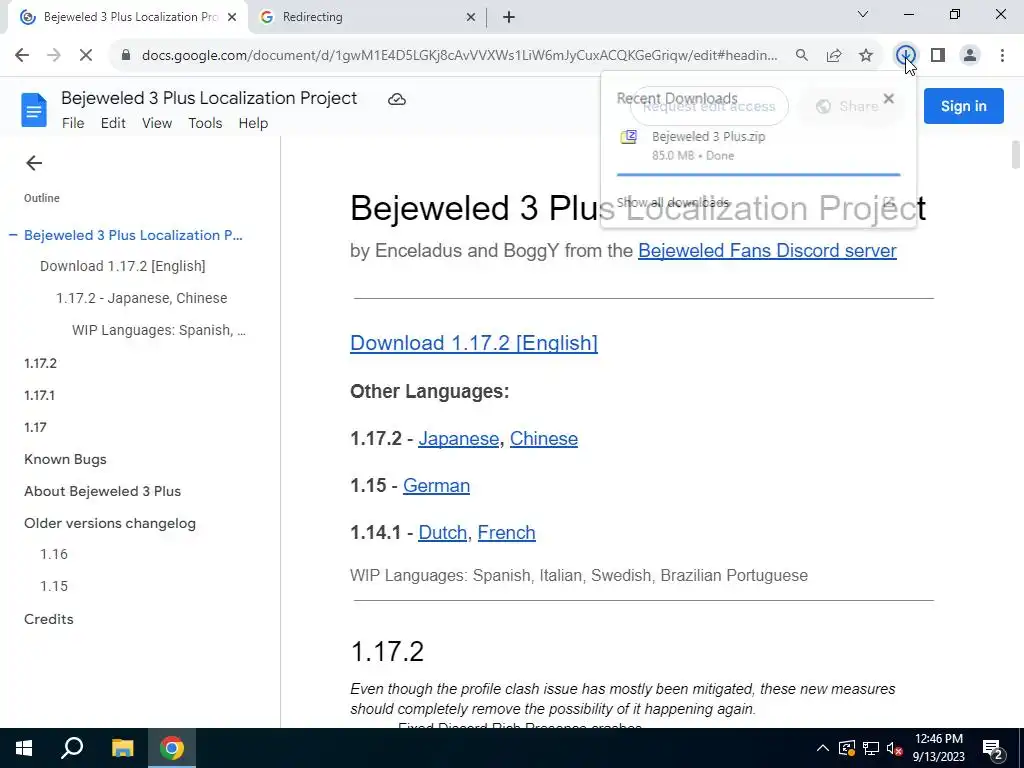This screenshot has height=768, width=1024.
Task: Open Bejeweled Fans Discord server link
Action: [767, 251]
